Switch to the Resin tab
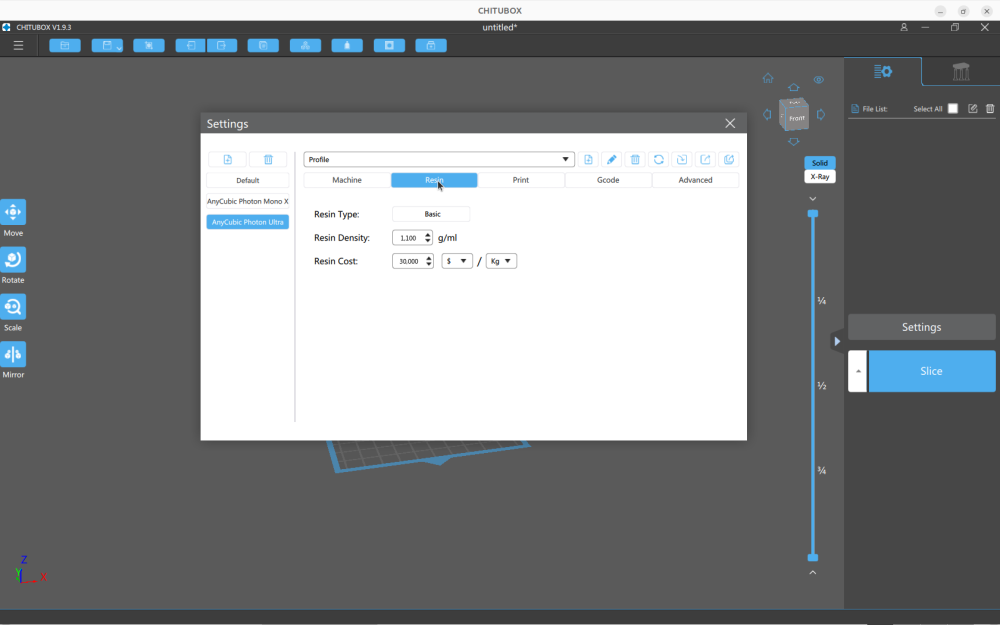 (x=434, y=180)
